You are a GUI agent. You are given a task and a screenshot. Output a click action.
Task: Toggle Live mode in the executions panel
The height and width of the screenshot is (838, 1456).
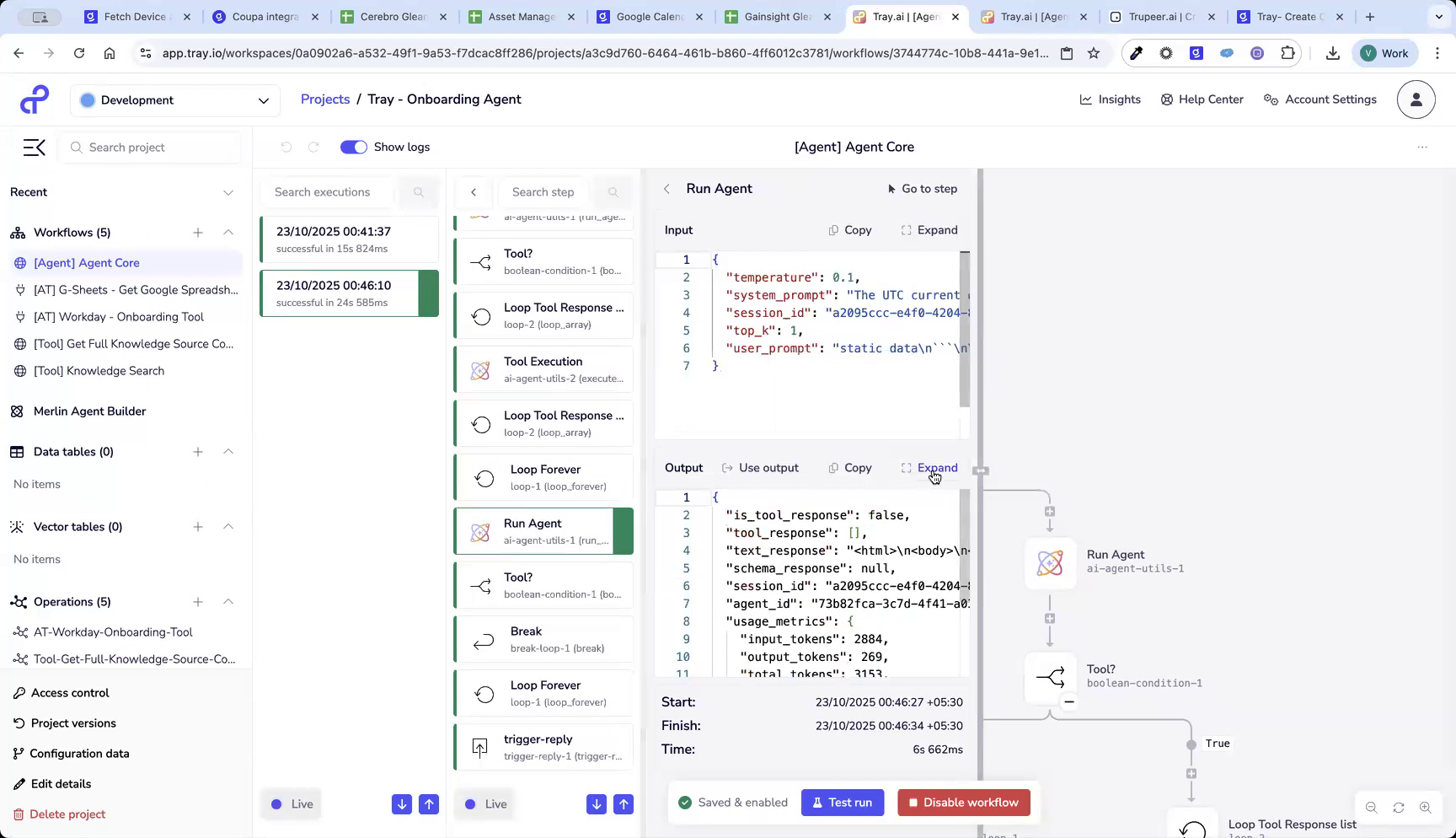point(291,803)
